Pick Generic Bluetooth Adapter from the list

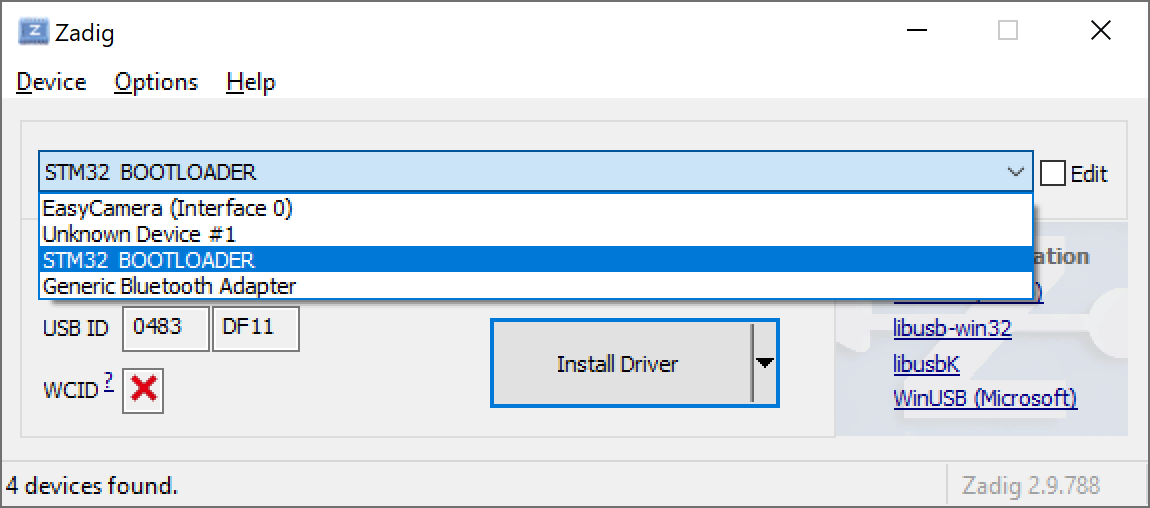pos(169,286)
